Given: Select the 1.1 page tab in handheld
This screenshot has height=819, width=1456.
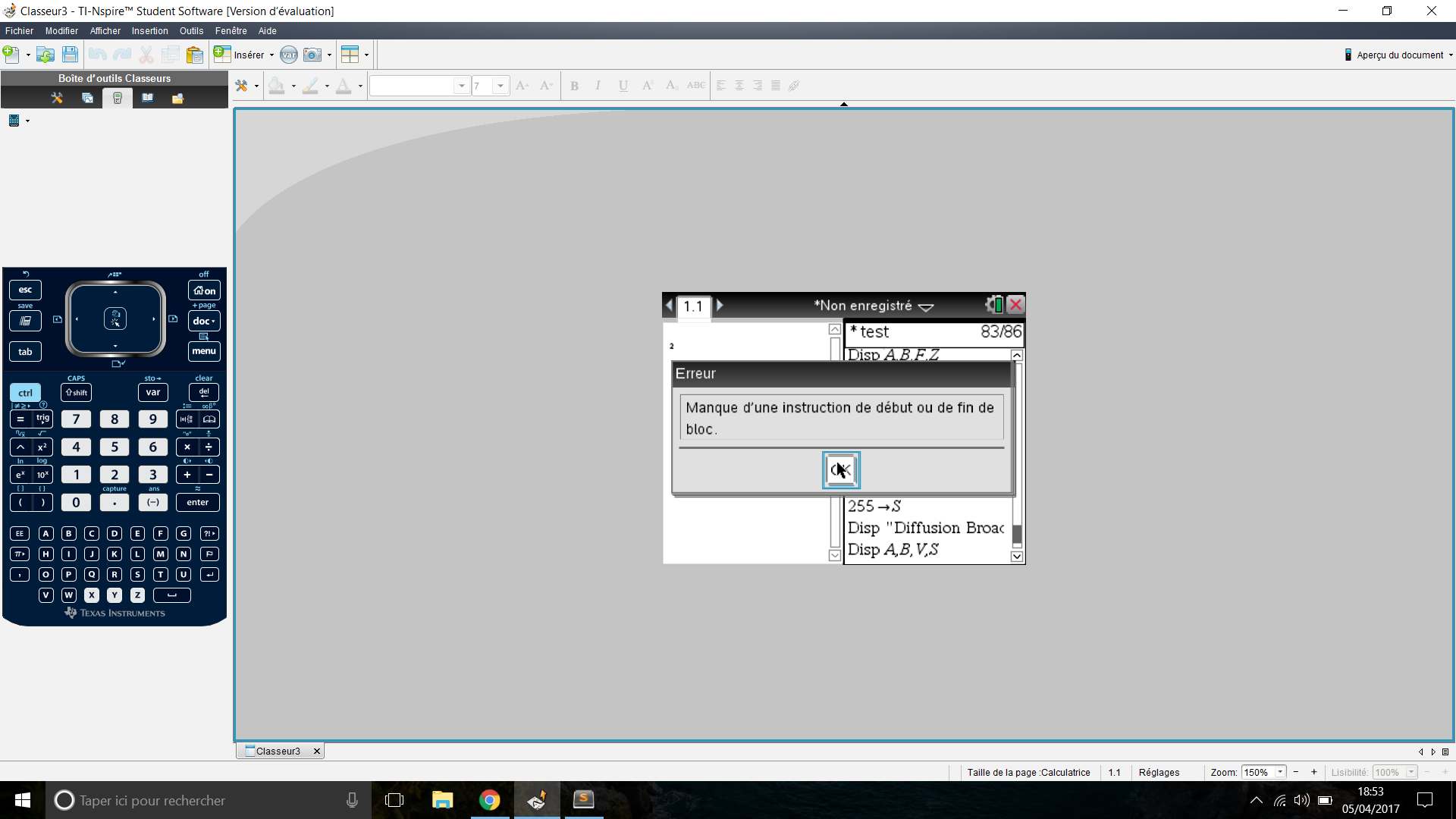Looking at the screenshot, I should click(693, 306).
